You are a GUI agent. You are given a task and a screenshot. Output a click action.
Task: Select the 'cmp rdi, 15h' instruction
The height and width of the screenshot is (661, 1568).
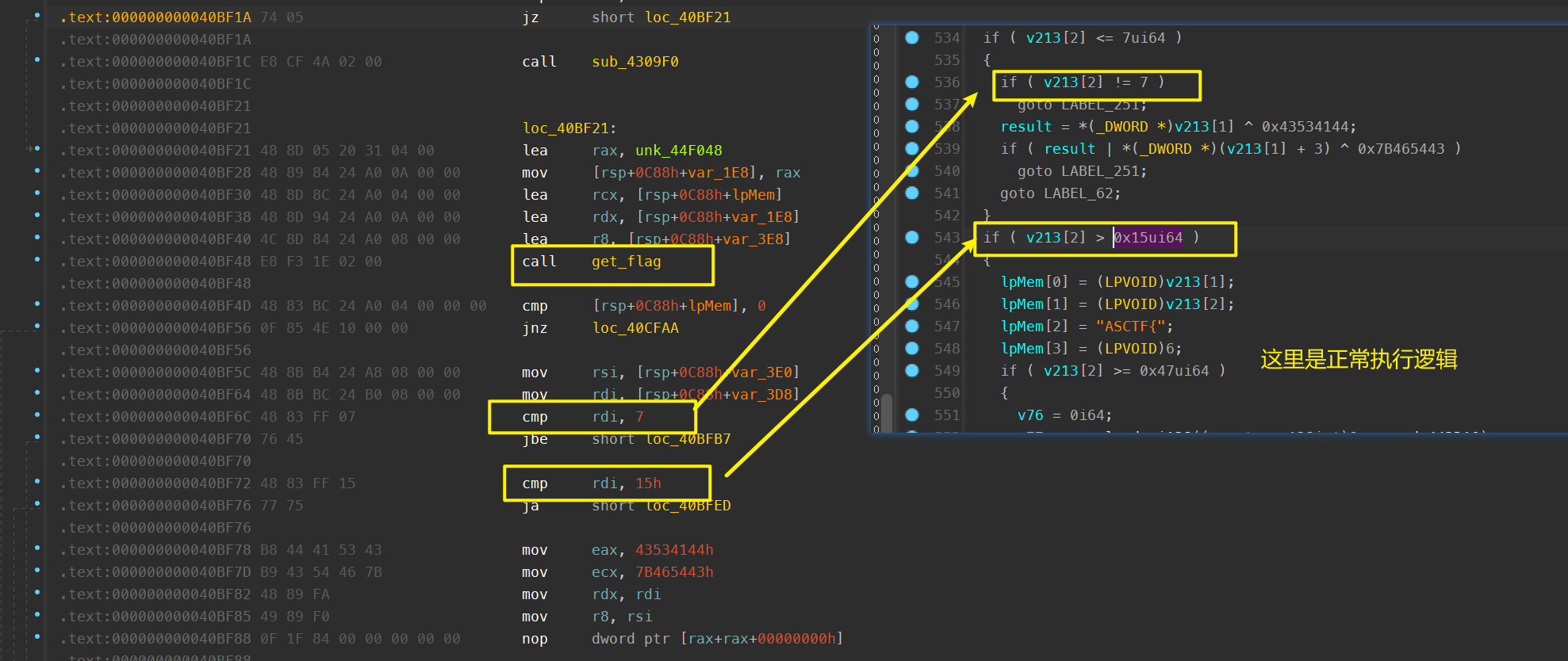[592, 483]
